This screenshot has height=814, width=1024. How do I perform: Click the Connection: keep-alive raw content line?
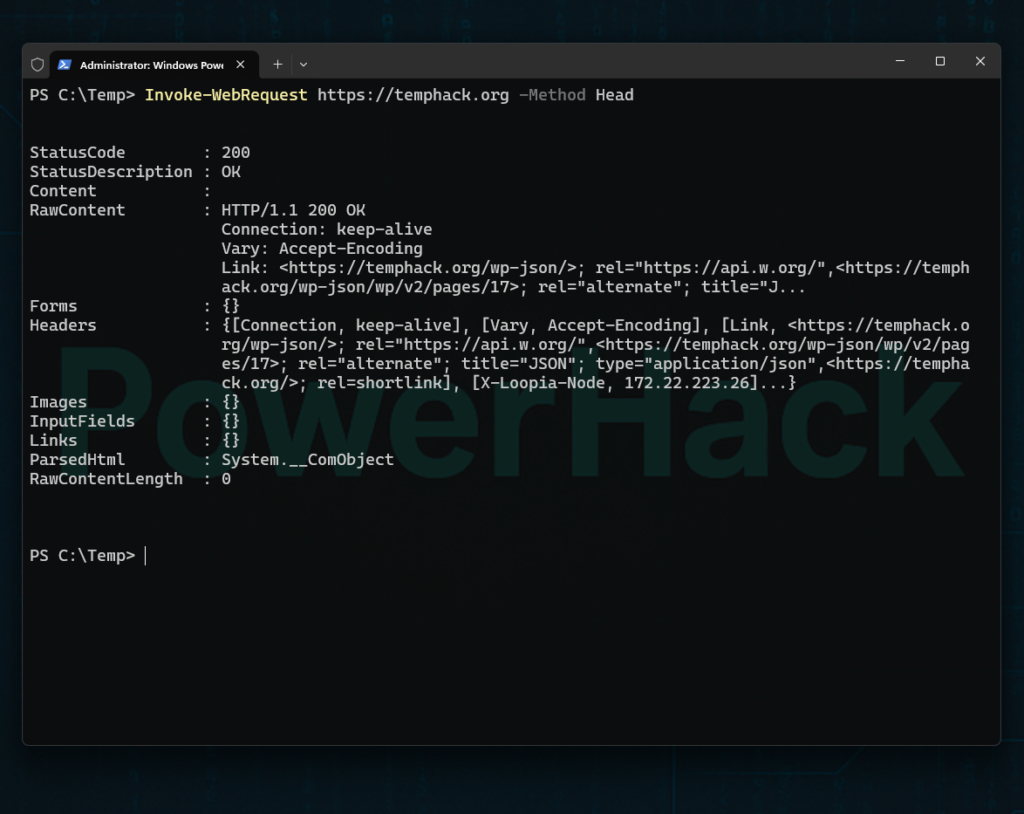point(326,229)
